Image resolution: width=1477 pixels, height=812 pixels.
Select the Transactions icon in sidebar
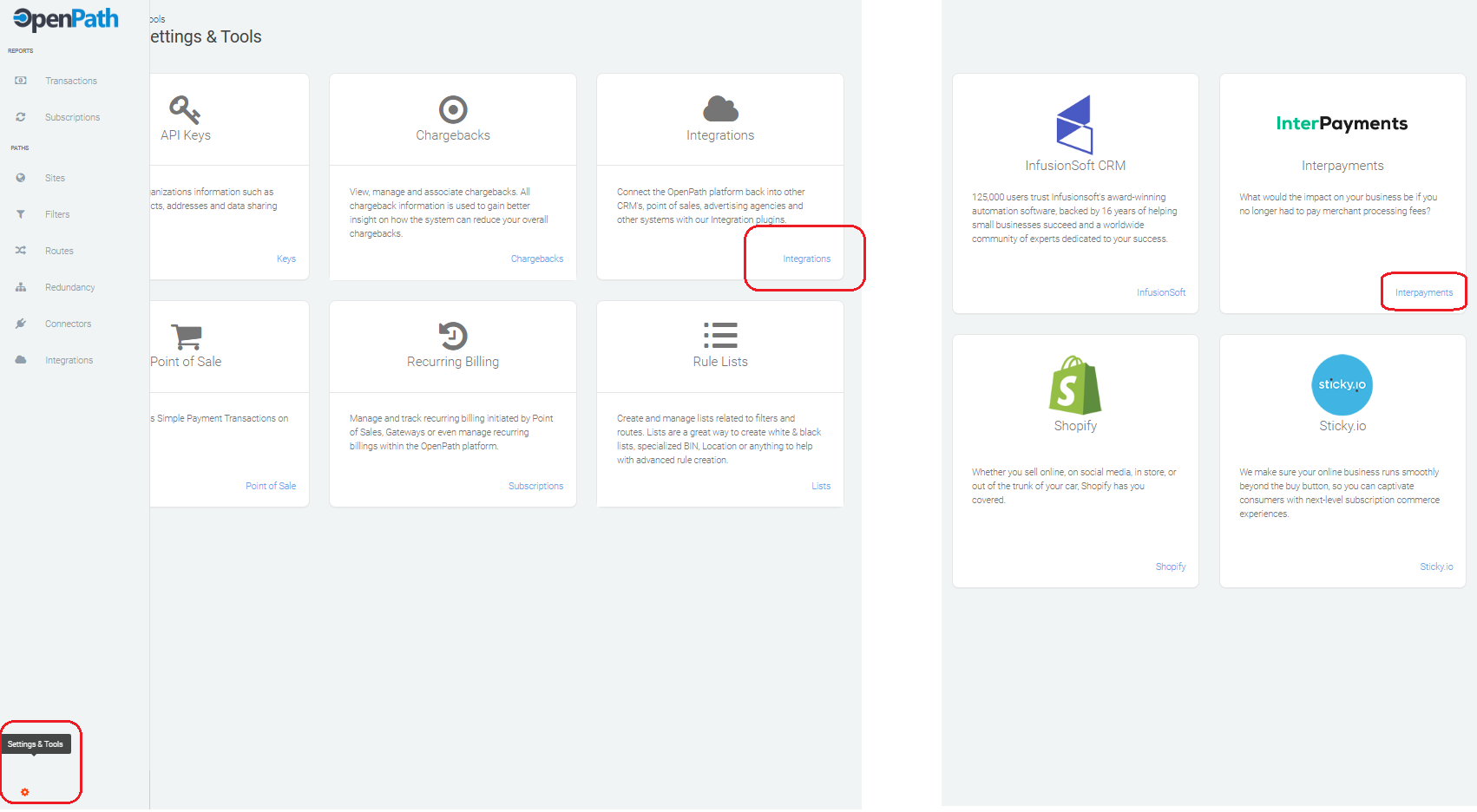21,80
